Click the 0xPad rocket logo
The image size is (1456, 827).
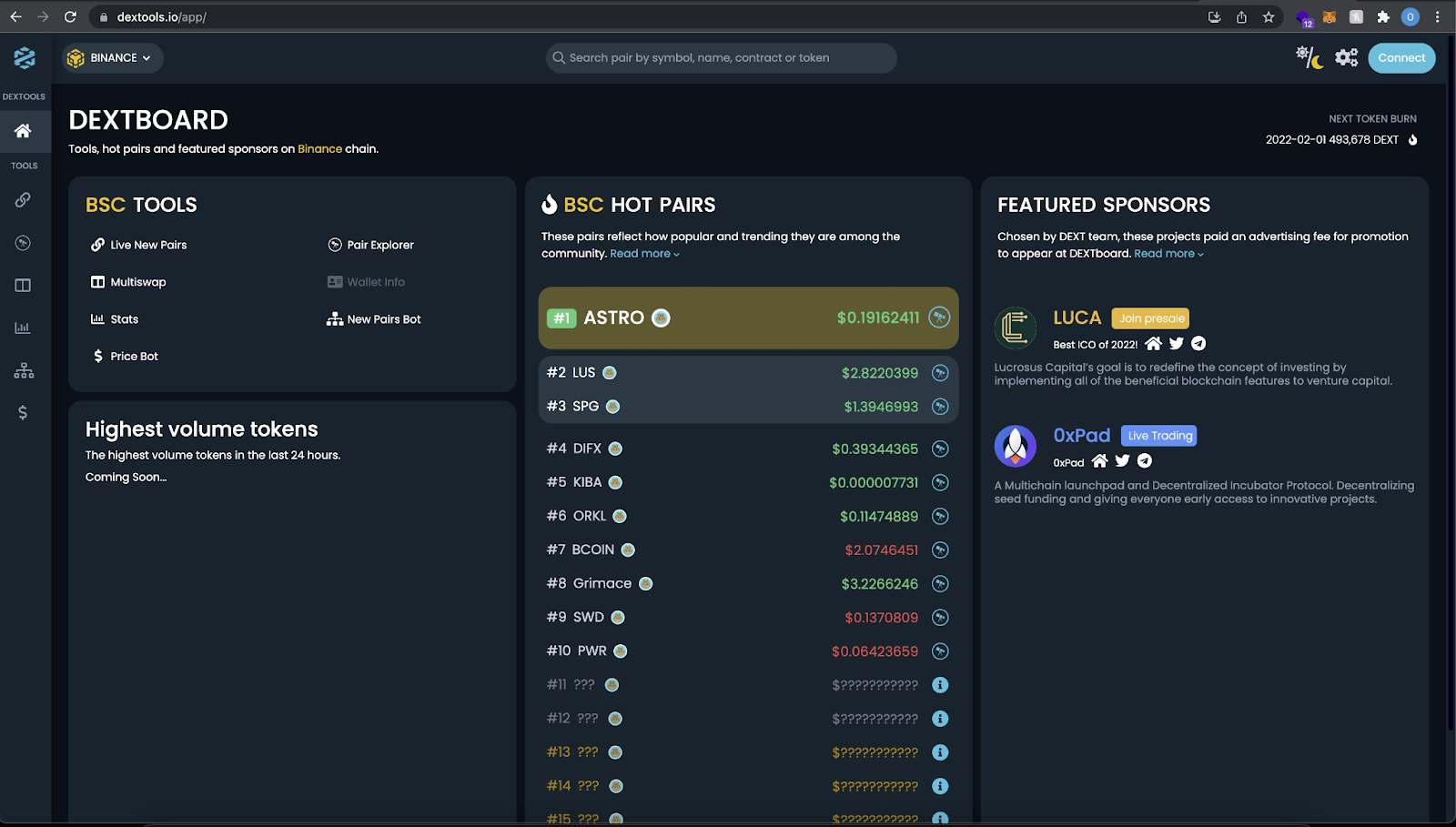pyautogui.click(x=1016, y=446)
